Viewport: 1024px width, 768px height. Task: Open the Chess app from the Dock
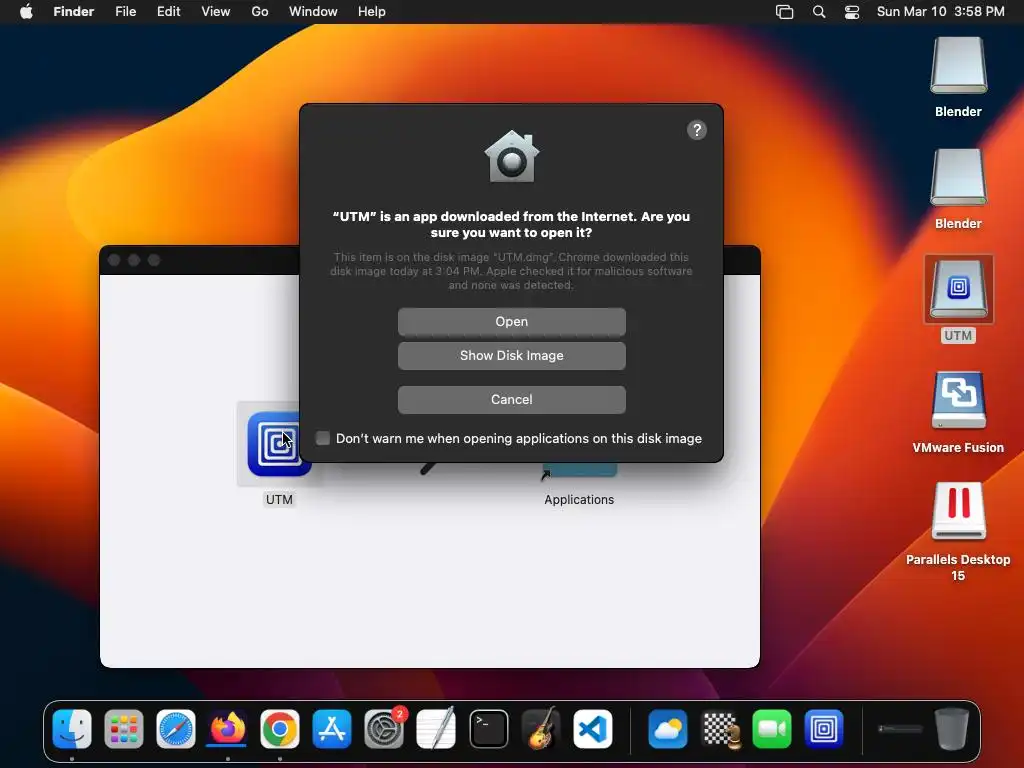(720, 729)
